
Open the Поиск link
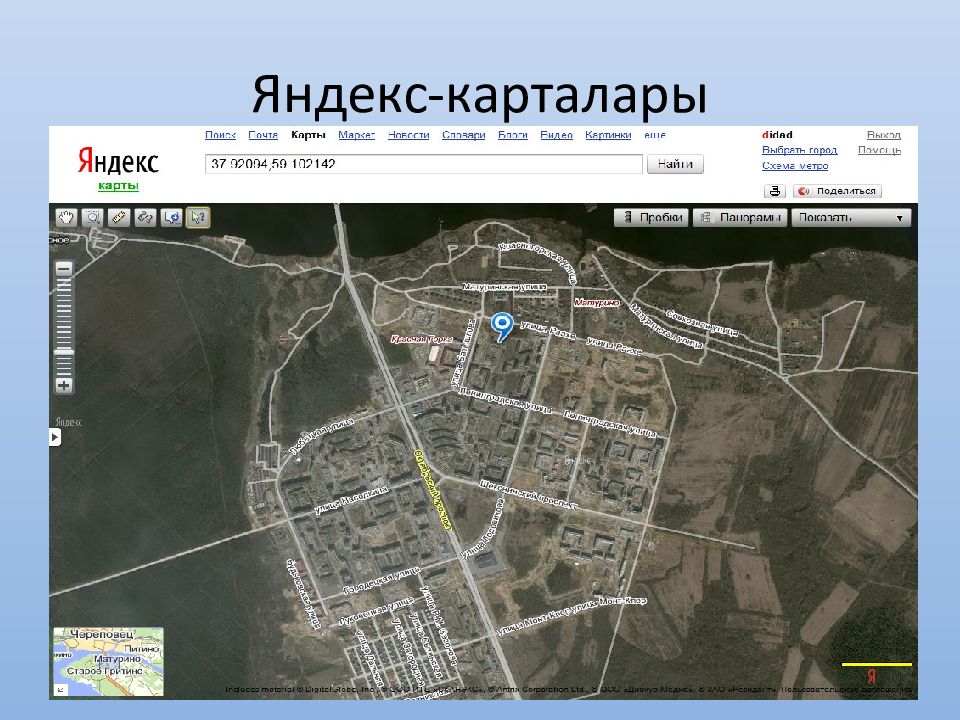tap(220, 135)
